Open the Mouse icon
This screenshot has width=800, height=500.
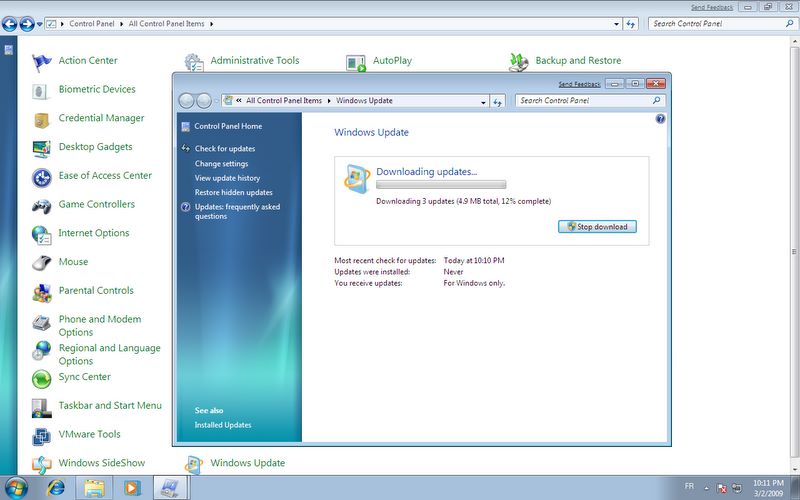point(41,263)
